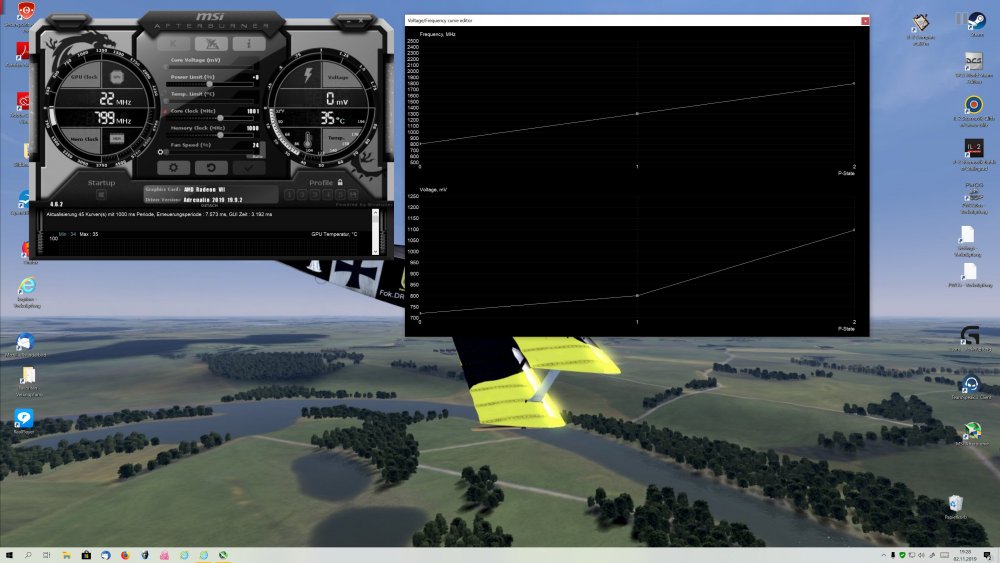Open File Explorer from taskbar
Image resolution: width=1000 pixels, height=563 pixels.
pos(66,555)
